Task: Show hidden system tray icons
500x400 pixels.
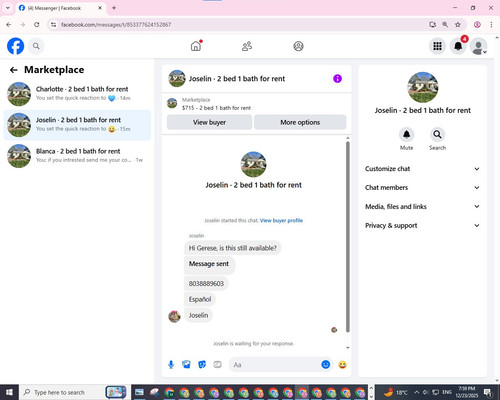Action: click(x=417, y=392)
